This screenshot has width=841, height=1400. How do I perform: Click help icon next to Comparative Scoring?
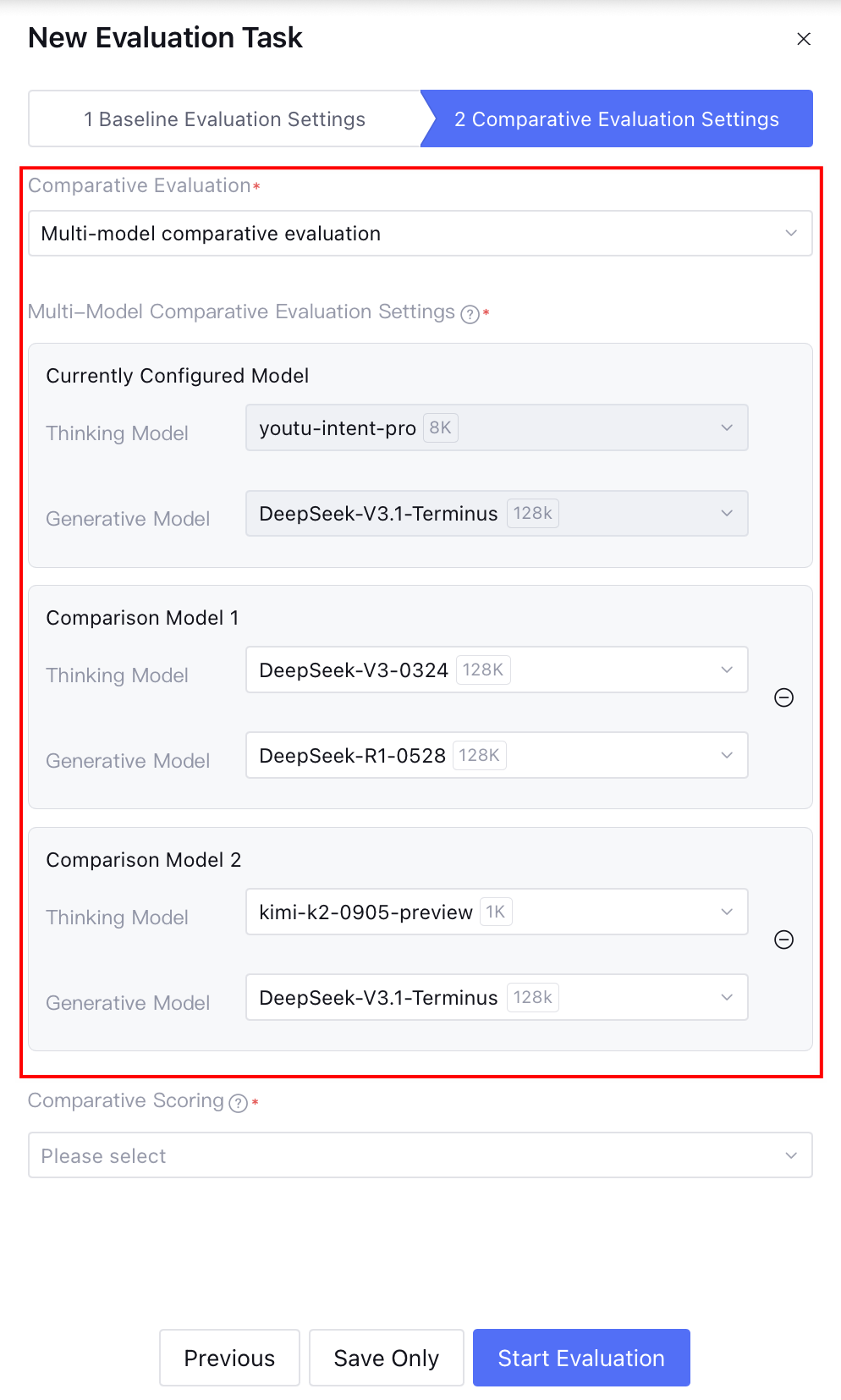coord(239,1103)
